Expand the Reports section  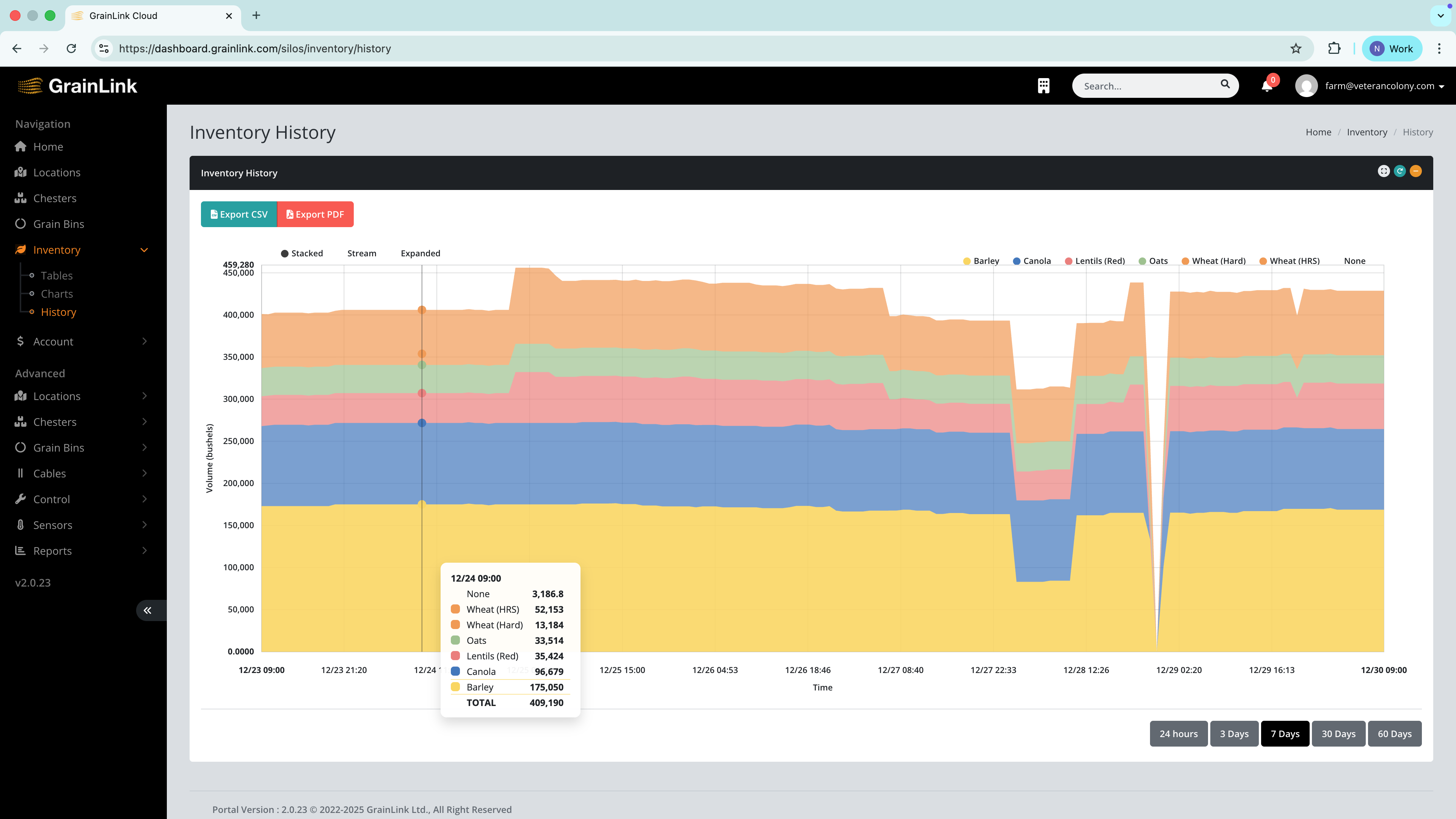click(x=52, y=550)
